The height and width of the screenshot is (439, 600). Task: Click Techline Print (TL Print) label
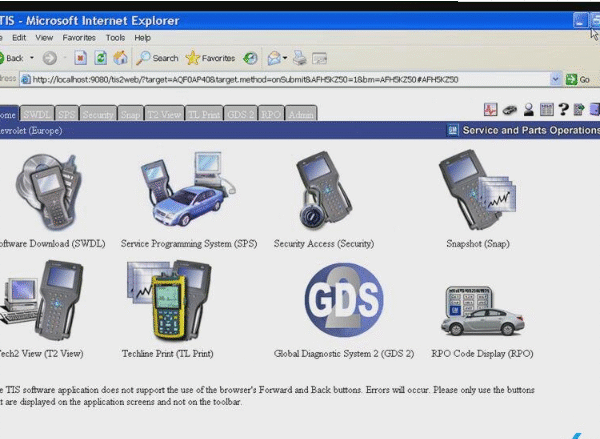[x=168, y=354]
